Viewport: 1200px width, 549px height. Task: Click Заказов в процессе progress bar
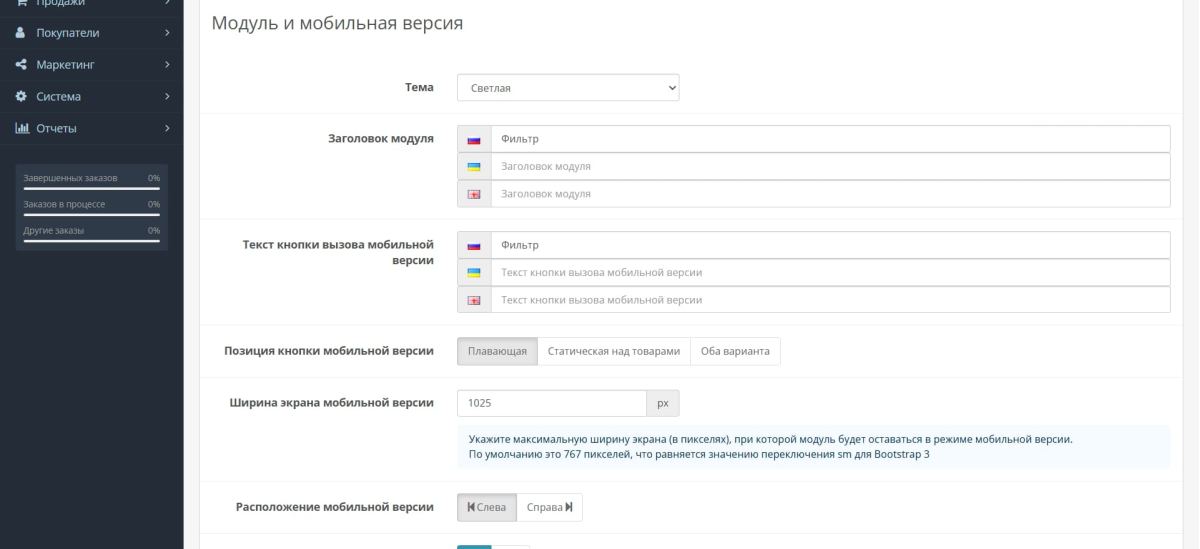pyautogui.click(x=92, y=214)
